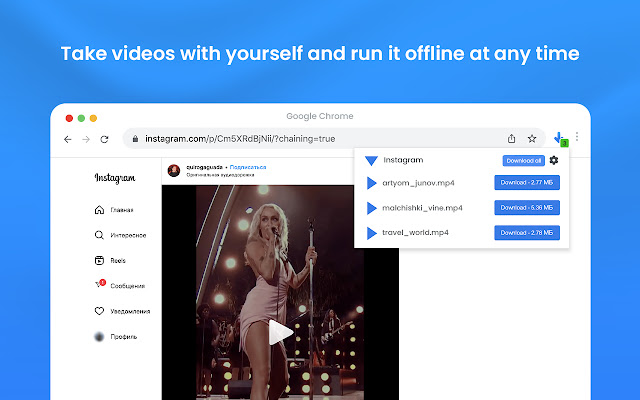This screenshot has height=400, width=640.
Task: Click the Интересное menu label
Action: click(x=128, y=236)
